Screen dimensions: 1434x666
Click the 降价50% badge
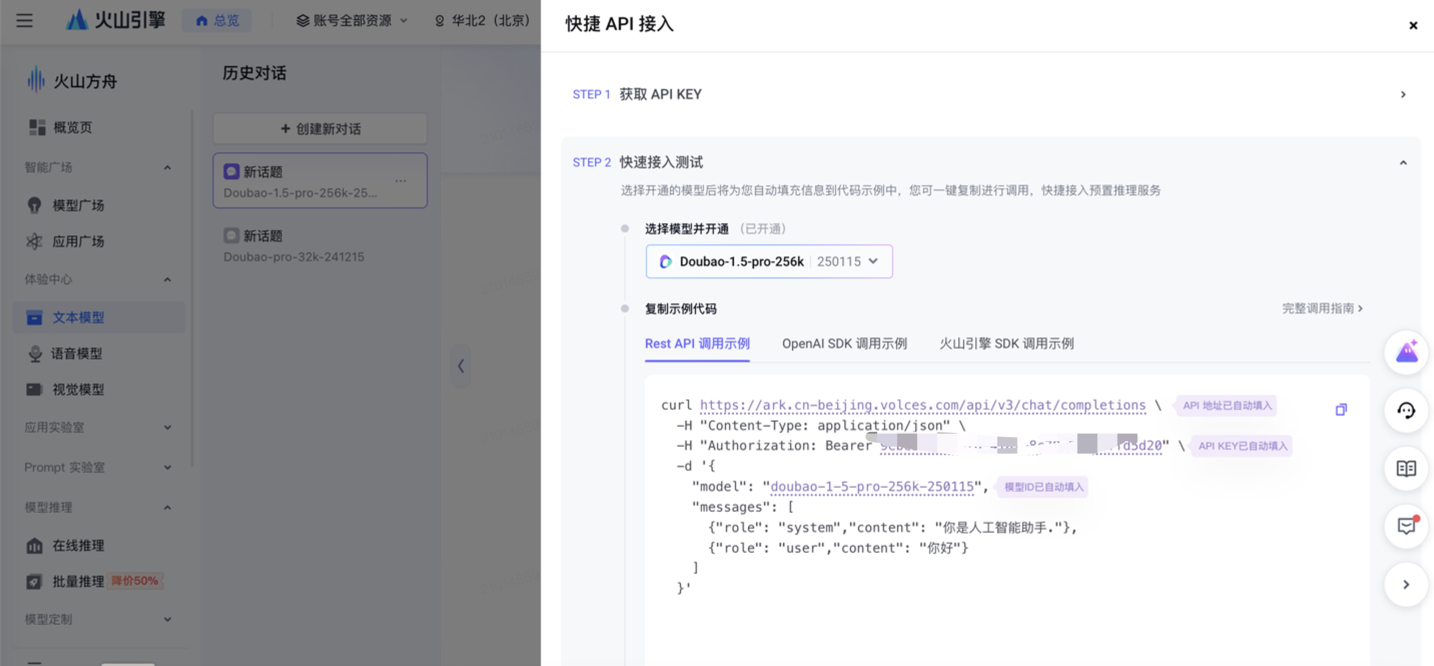point(135,581)
